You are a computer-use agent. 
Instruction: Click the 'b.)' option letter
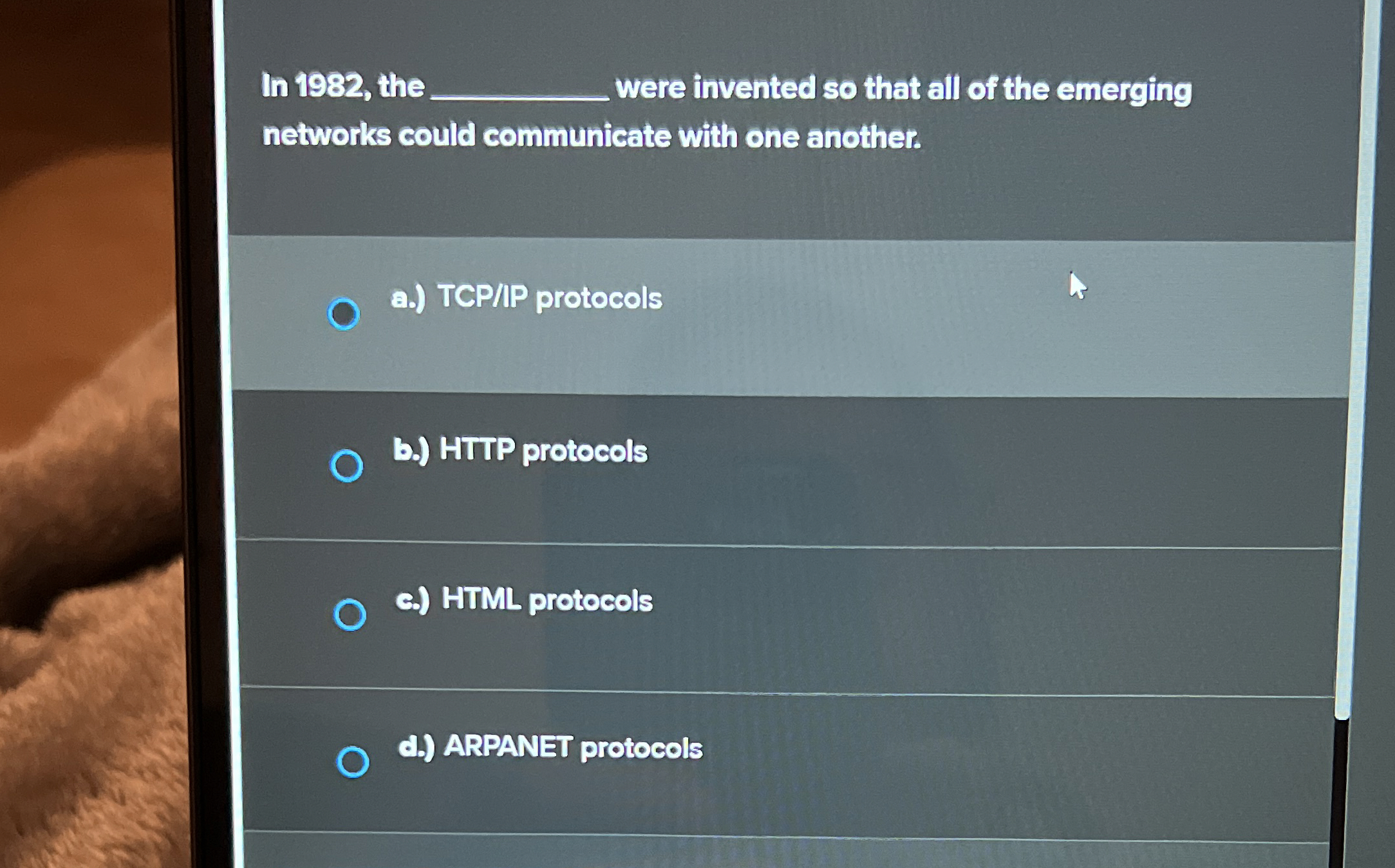coord(411,450)
